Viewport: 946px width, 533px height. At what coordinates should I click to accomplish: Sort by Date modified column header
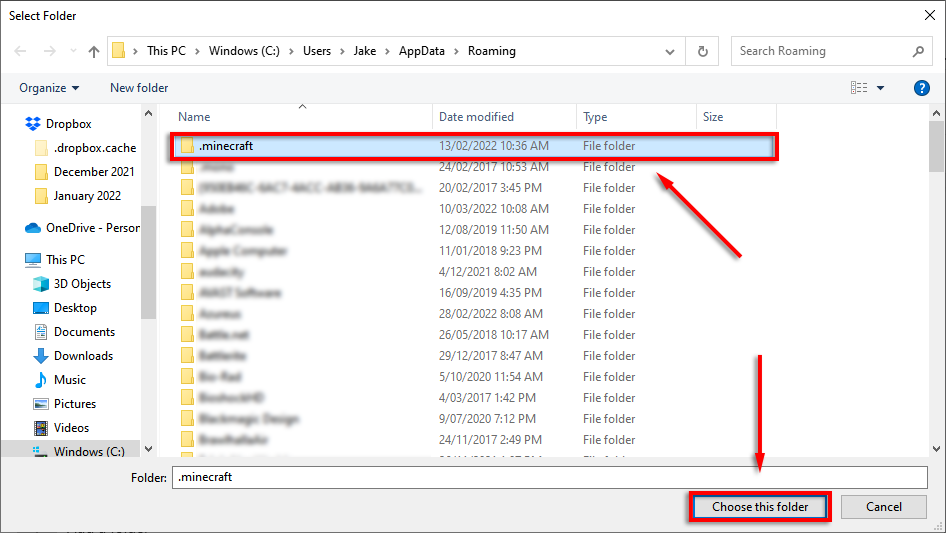[x=477, y=117]
